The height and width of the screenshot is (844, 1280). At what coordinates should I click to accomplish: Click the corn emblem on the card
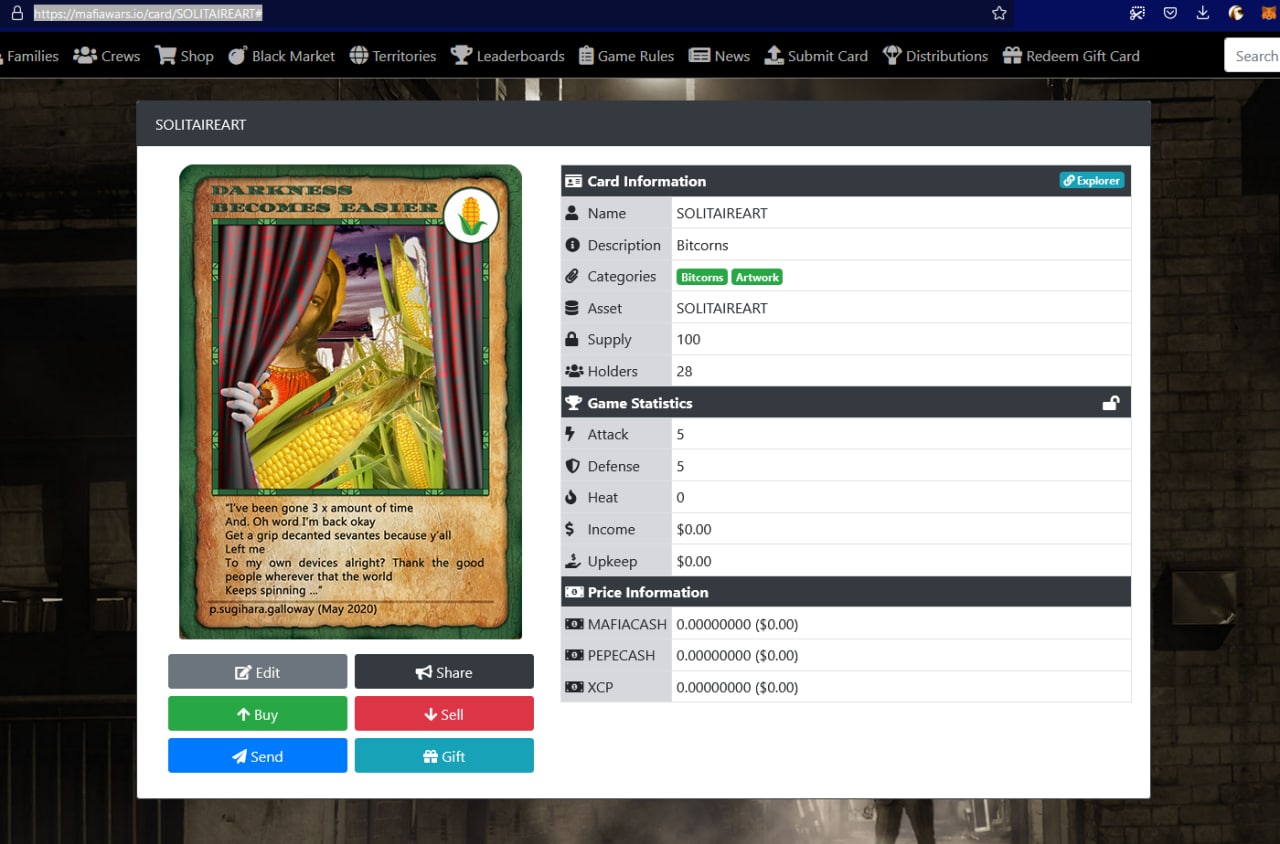(x=471, y=215)
